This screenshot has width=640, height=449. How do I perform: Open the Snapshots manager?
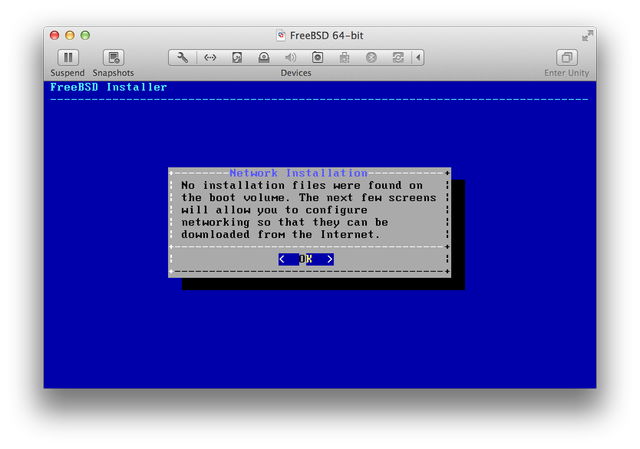[113, 58]
